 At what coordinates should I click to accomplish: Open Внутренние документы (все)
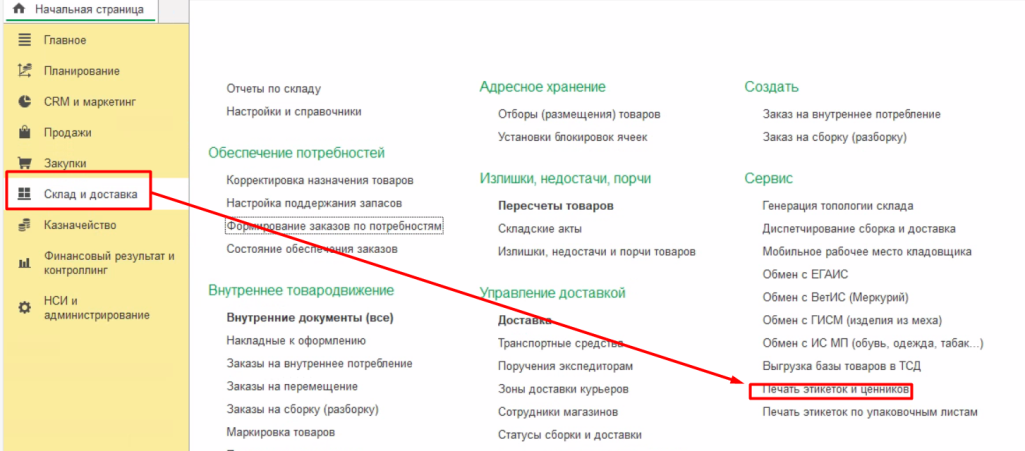[x=310, y=318]
